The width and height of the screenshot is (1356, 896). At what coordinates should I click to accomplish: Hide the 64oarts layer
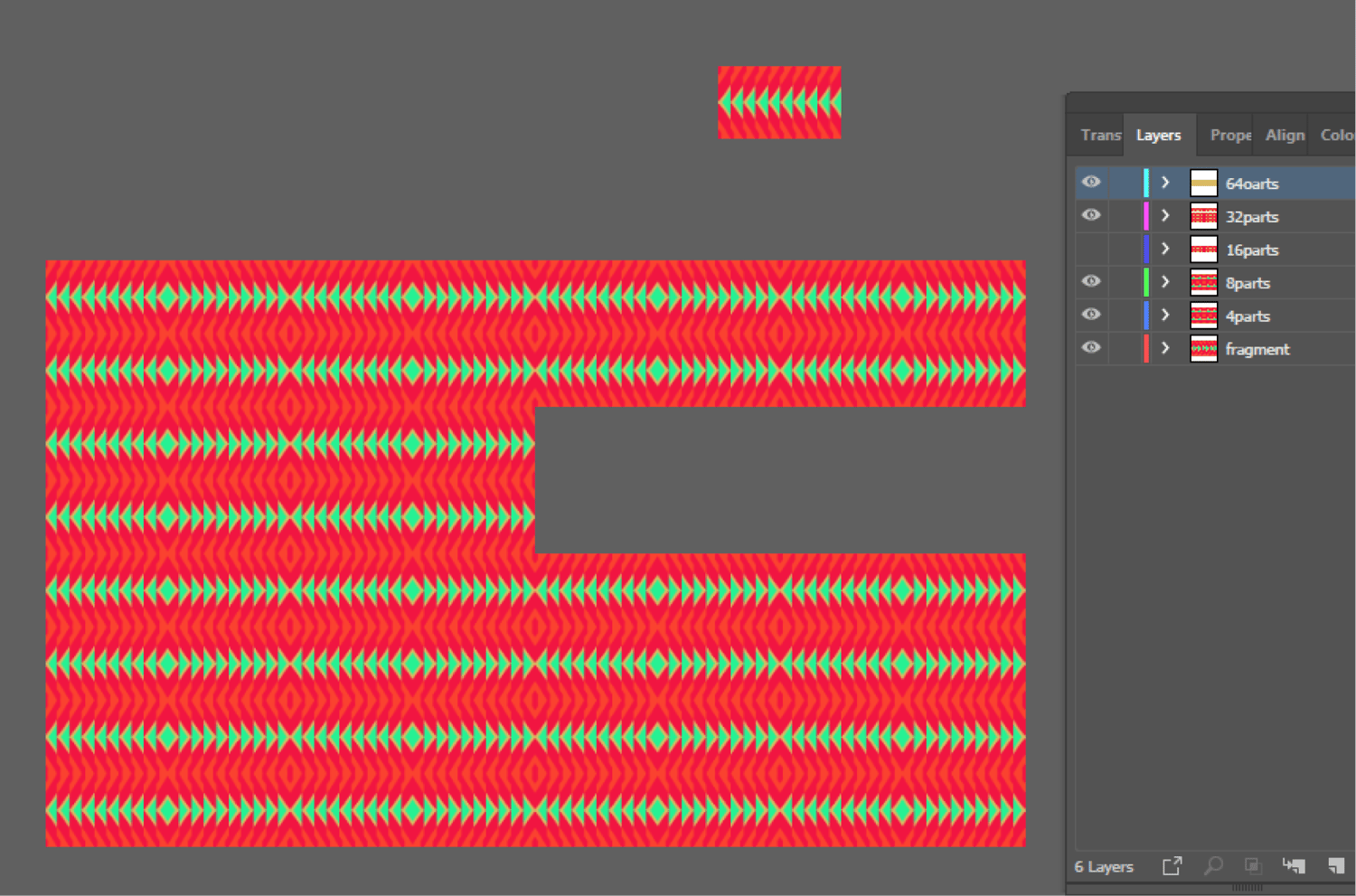click(x=1091, y=183)
